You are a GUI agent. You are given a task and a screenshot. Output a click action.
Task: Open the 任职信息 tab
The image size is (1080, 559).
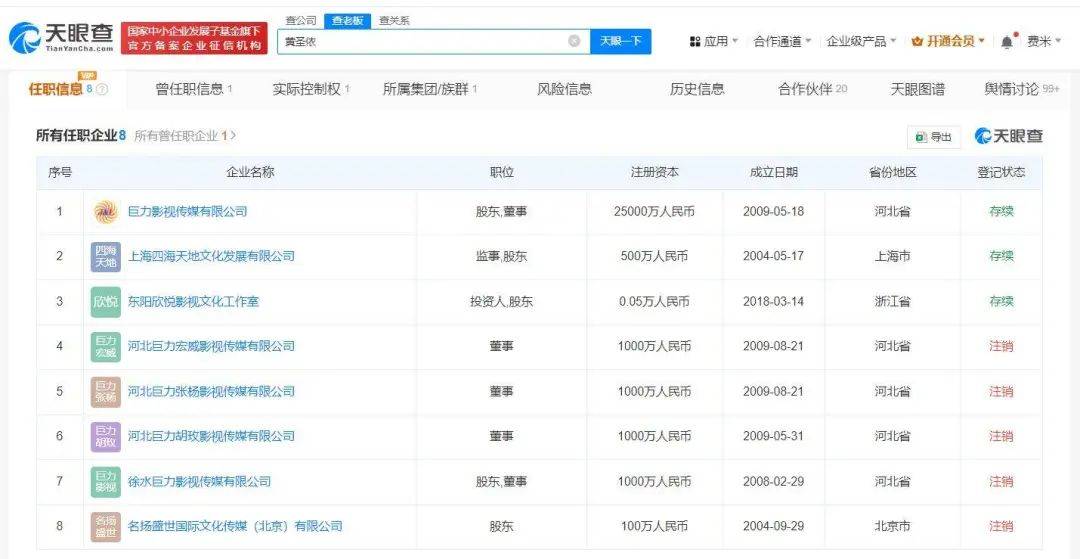(x=68, y=89)
